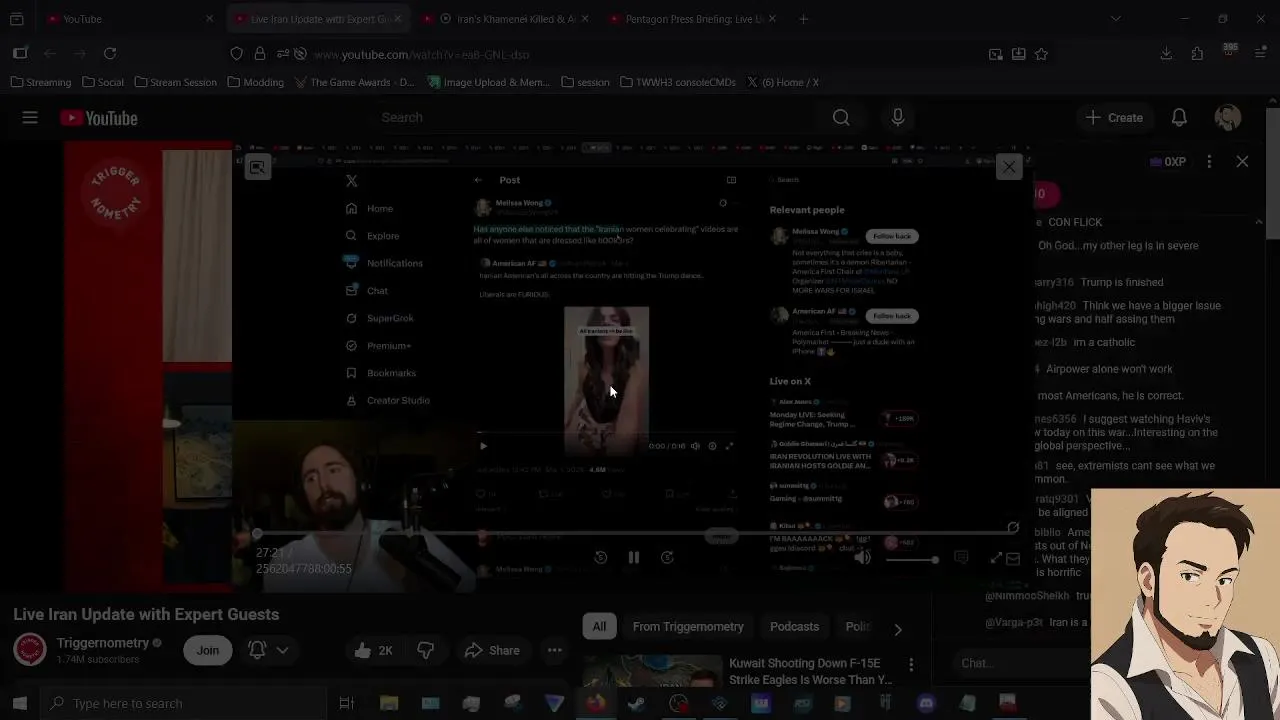Adjust the video volume slider
The height and width of the screenshot is (720, 1280).
pos(910,559)
